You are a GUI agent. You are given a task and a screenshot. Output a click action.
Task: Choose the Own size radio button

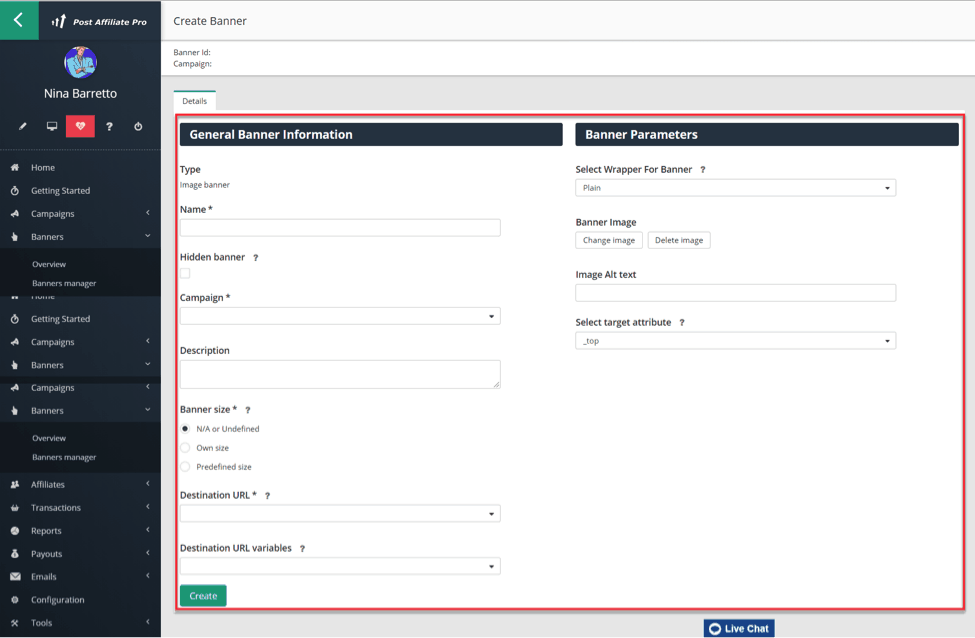pyautogui.click(x=185, y=448)
